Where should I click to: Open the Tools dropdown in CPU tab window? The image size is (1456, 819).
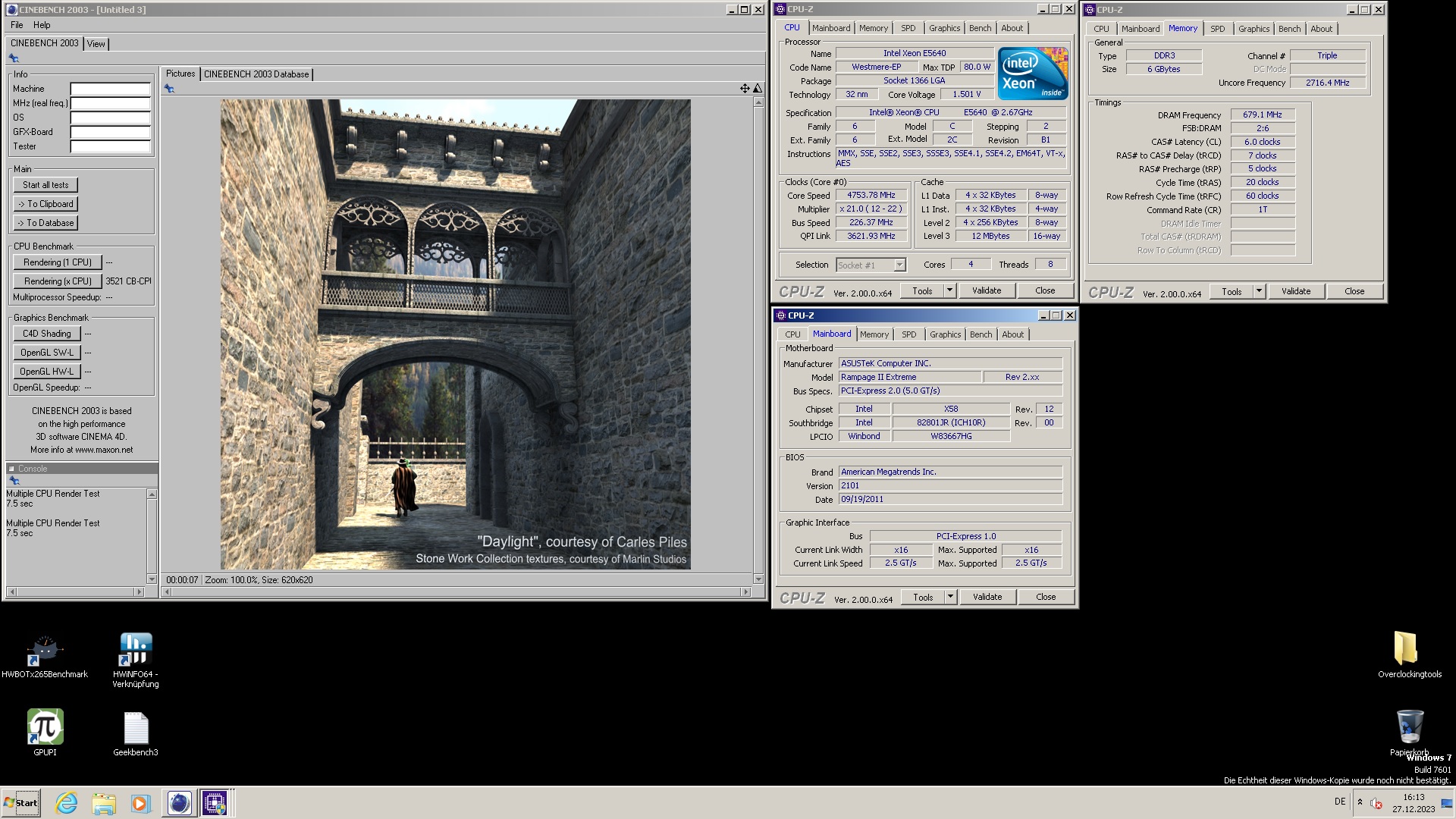pos(949,290)
